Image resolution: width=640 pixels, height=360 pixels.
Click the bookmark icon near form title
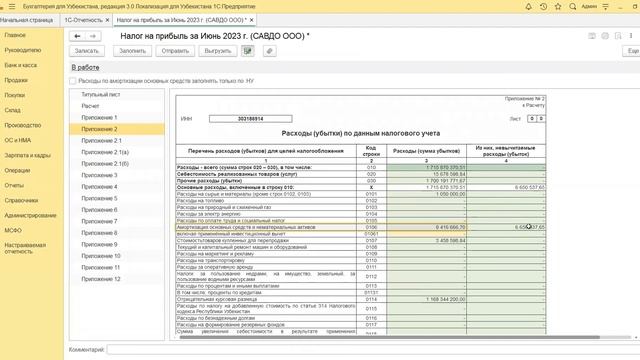(x=618, y=36)
